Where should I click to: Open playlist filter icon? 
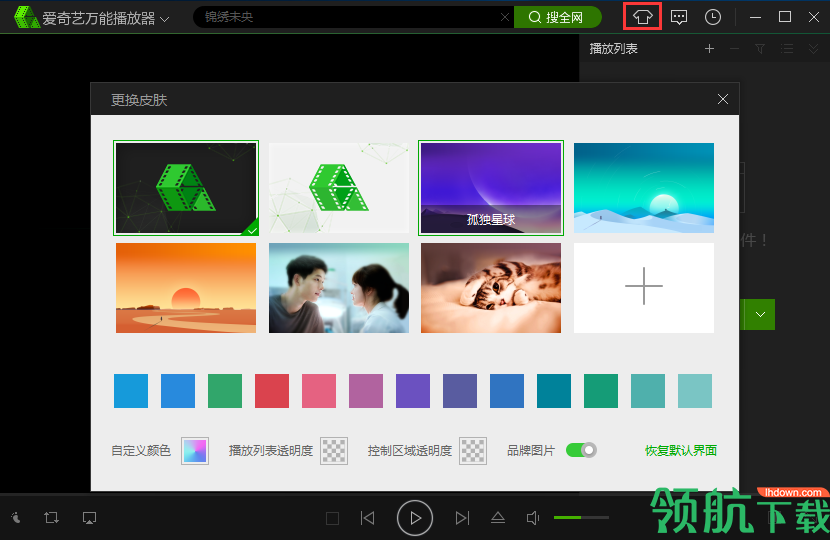[760, 49]
